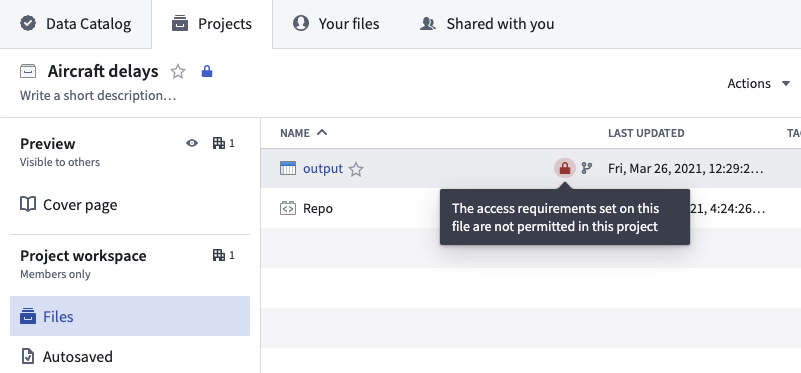801x373 pixels.
Task: Click the Projects archive box icon
Action: (180, 24)
